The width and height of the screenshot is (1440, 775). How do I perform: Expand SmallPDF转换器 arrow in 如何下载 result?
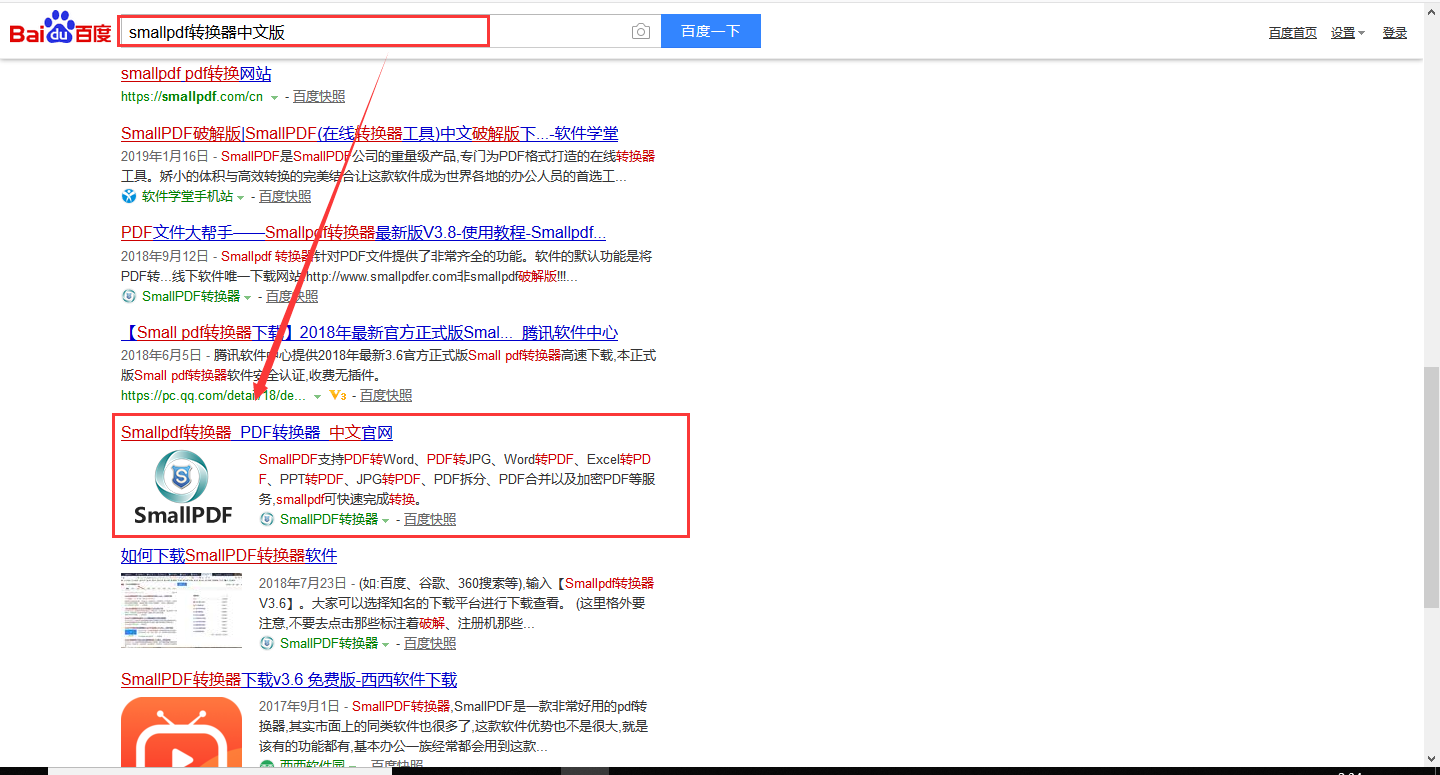point(386,644)
